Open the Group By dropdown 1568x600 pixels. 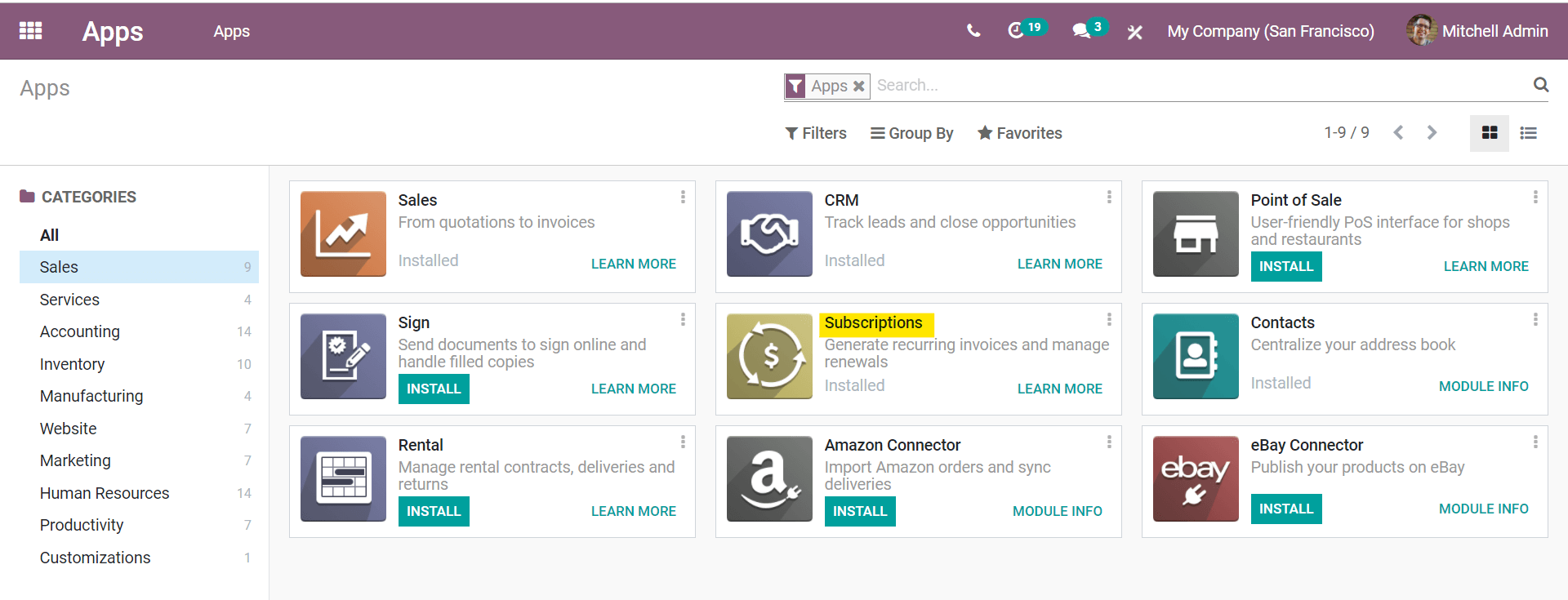[911, 133]
